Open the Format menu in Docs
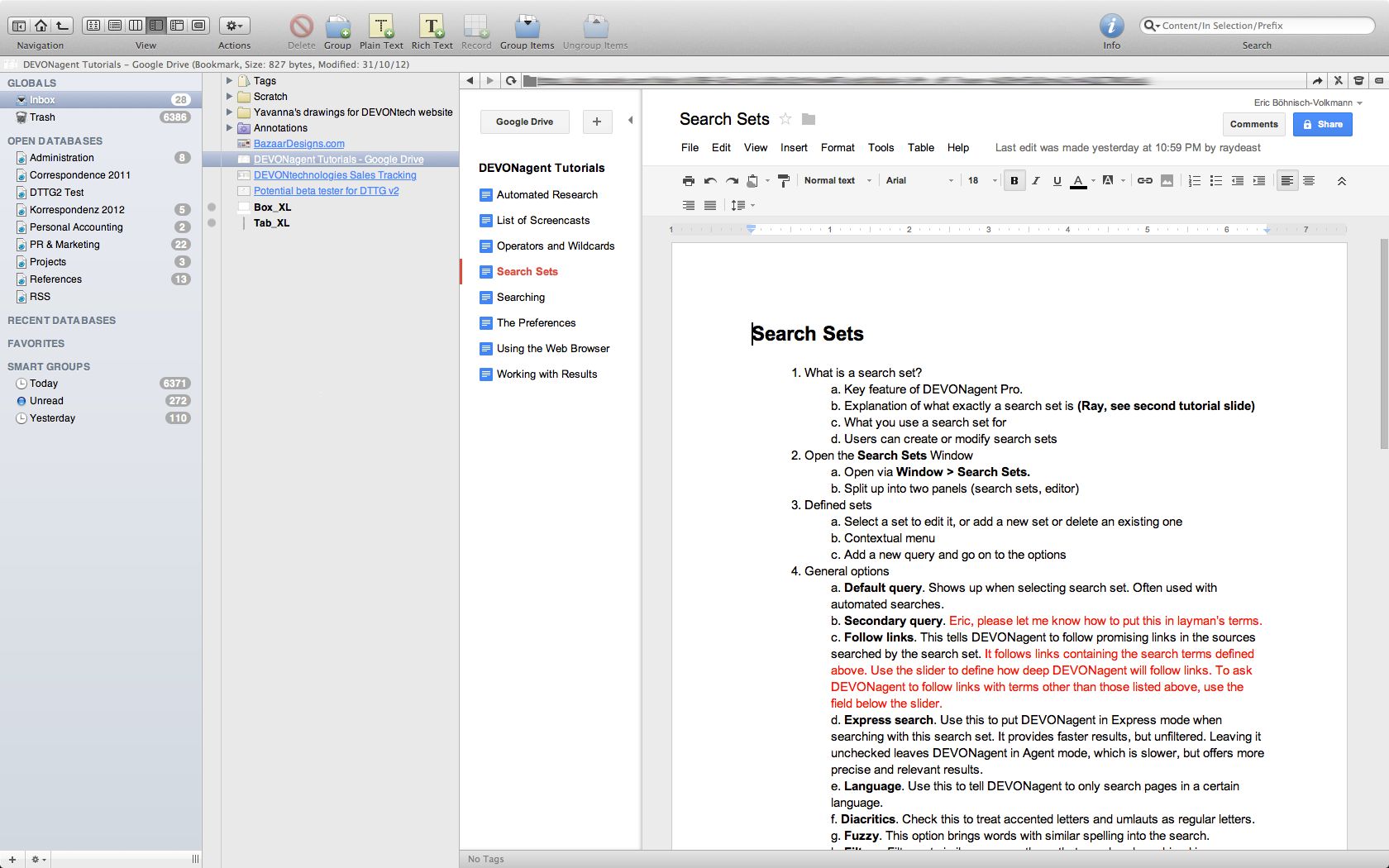The height and width of the screenshot is (868, 1389). (838, 148)
